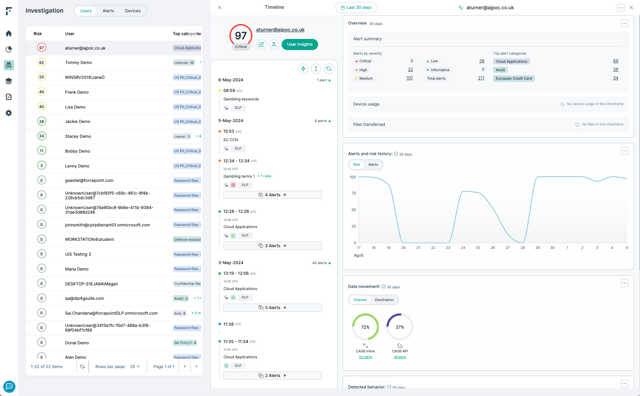Click the activity pulse icon beside the header email
The image size is (640, 396).
(x=460, y=7)
